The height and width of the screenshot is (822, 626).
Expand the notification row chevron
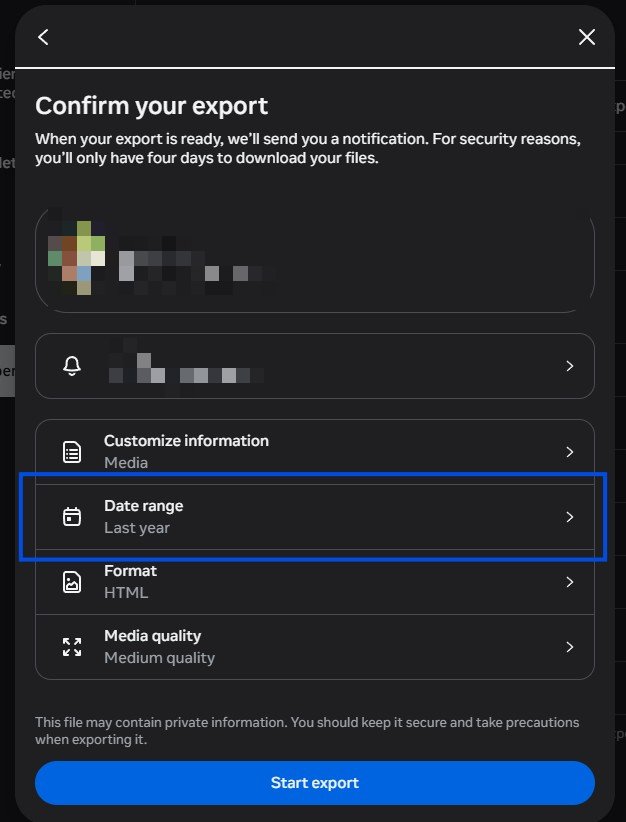tap(570, 366)
